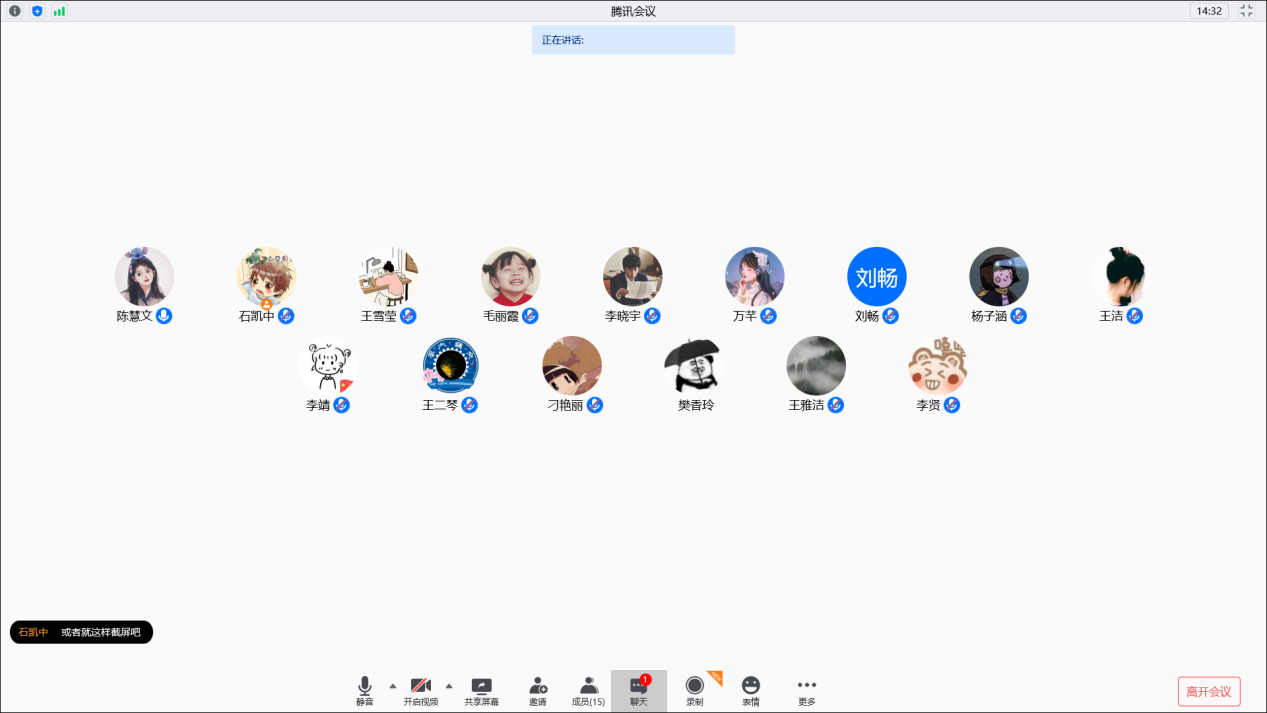Open the 聊天 chat with unread badge
This screenshot has height=713, width=1267.
click(x=639, y=690)
